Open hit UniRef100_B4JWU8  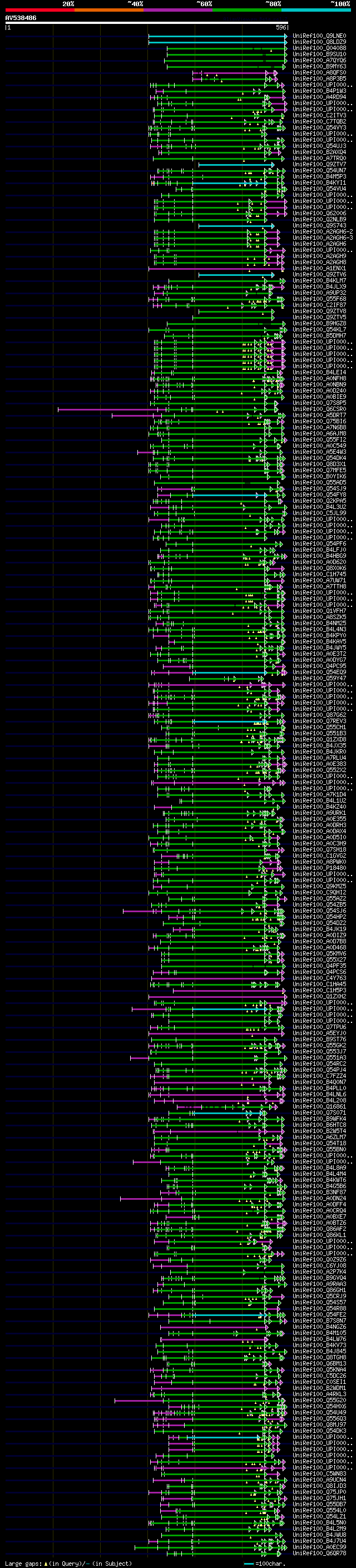tap(319, 1535)
